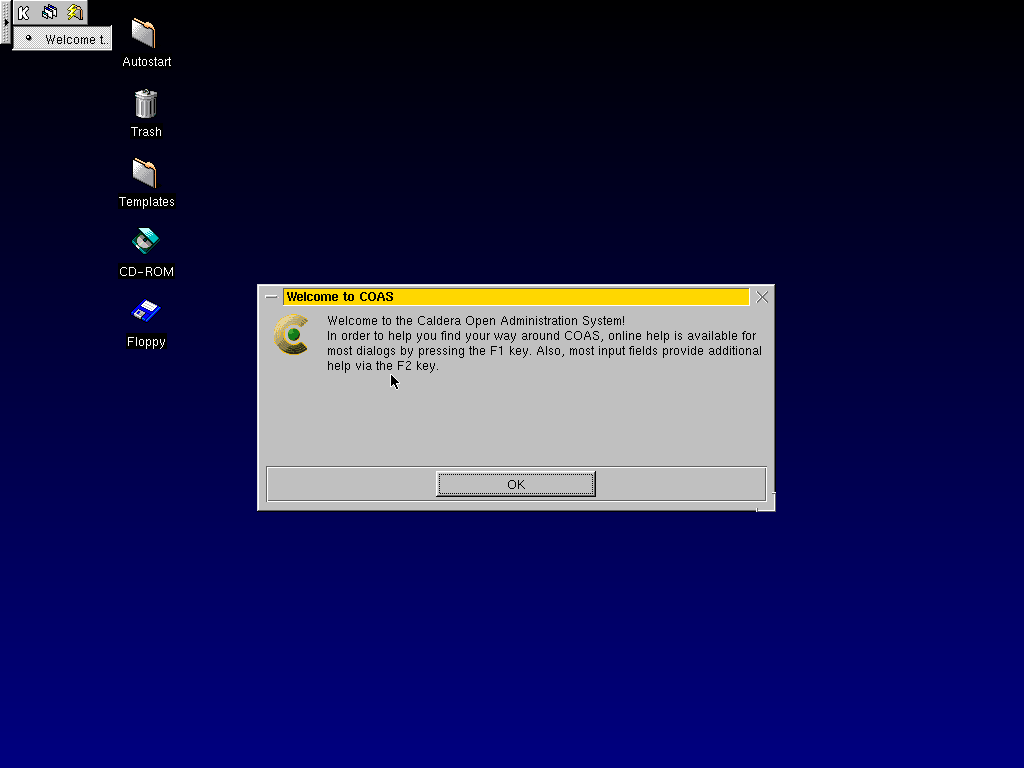
Task: Open the Trash can
Action: coord(146,103)
